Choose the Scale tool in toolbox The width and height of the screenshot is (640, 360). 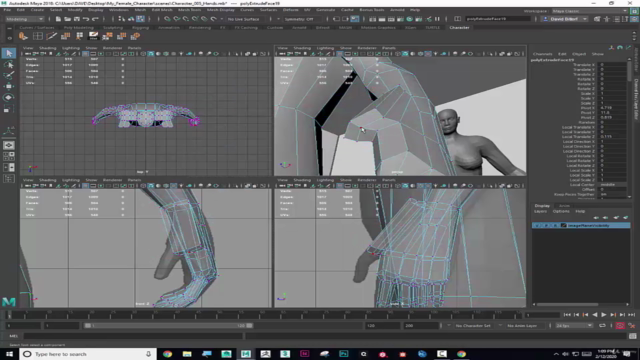pos(9,109)
